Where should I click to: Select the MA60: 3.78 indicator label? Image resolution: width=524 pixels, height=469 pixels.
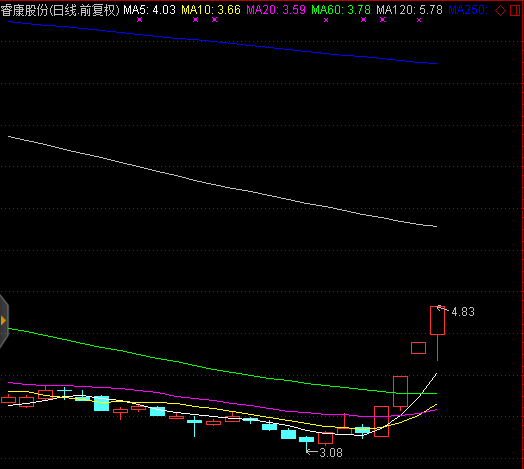(341, 10)
